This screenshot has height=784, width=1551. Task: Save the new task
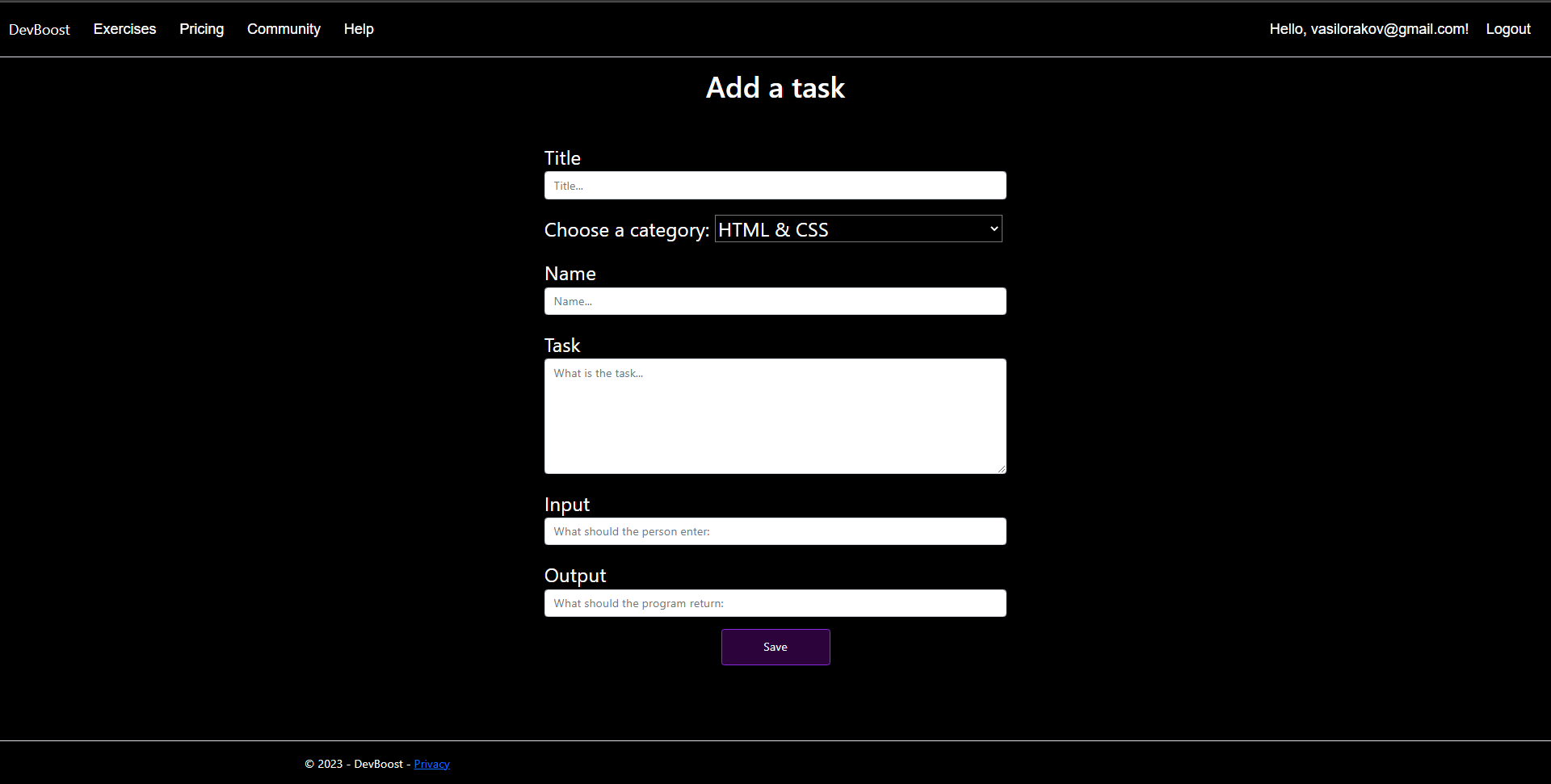(x=775, y=647)
